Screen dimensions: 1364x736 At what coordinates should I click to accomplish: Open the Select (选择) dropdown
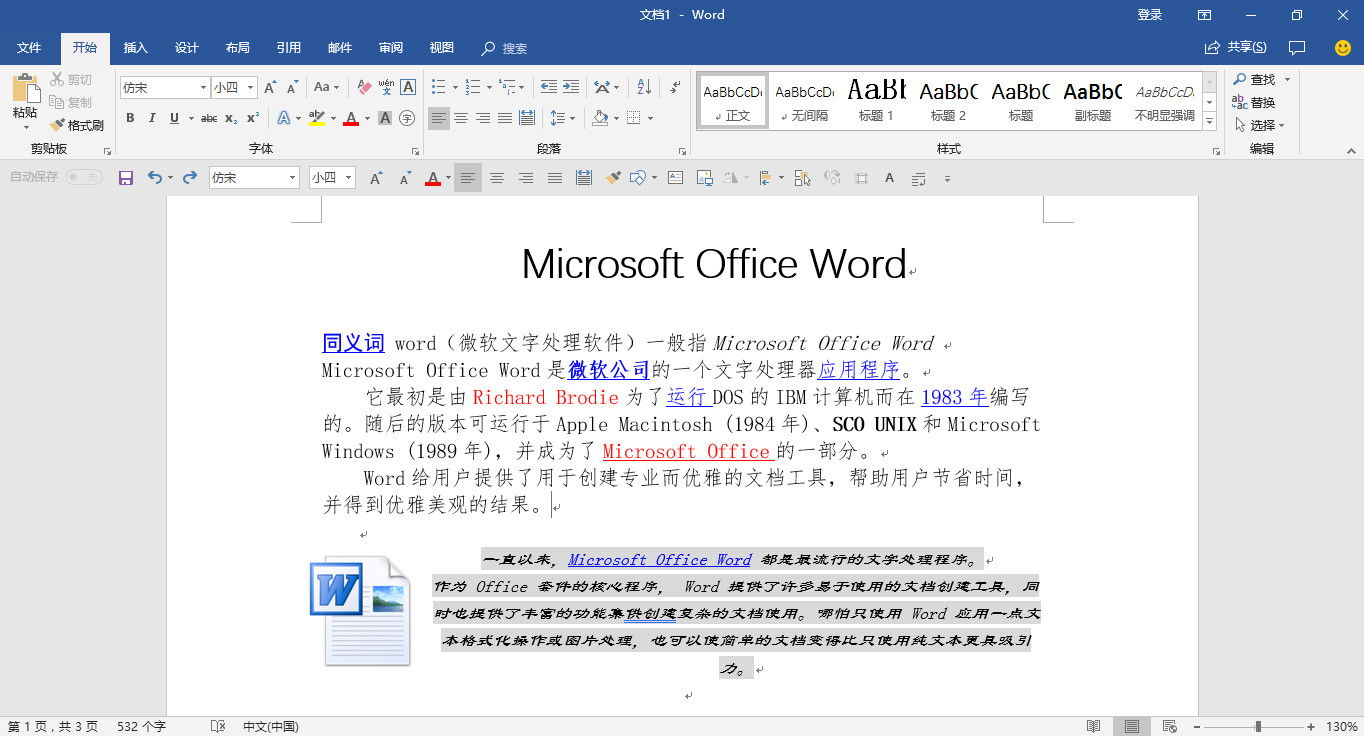[x=1259, y=125]
